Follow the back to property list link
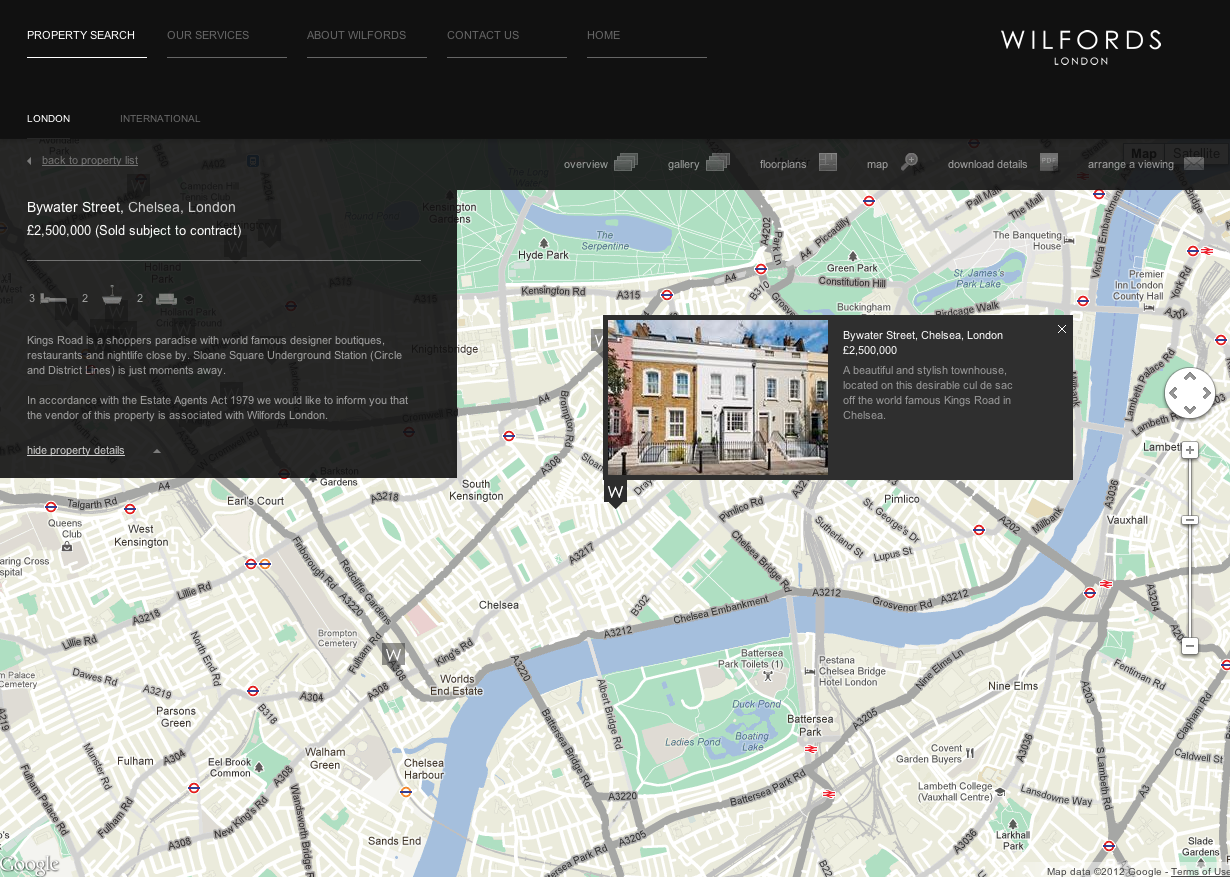 point(90,161)
